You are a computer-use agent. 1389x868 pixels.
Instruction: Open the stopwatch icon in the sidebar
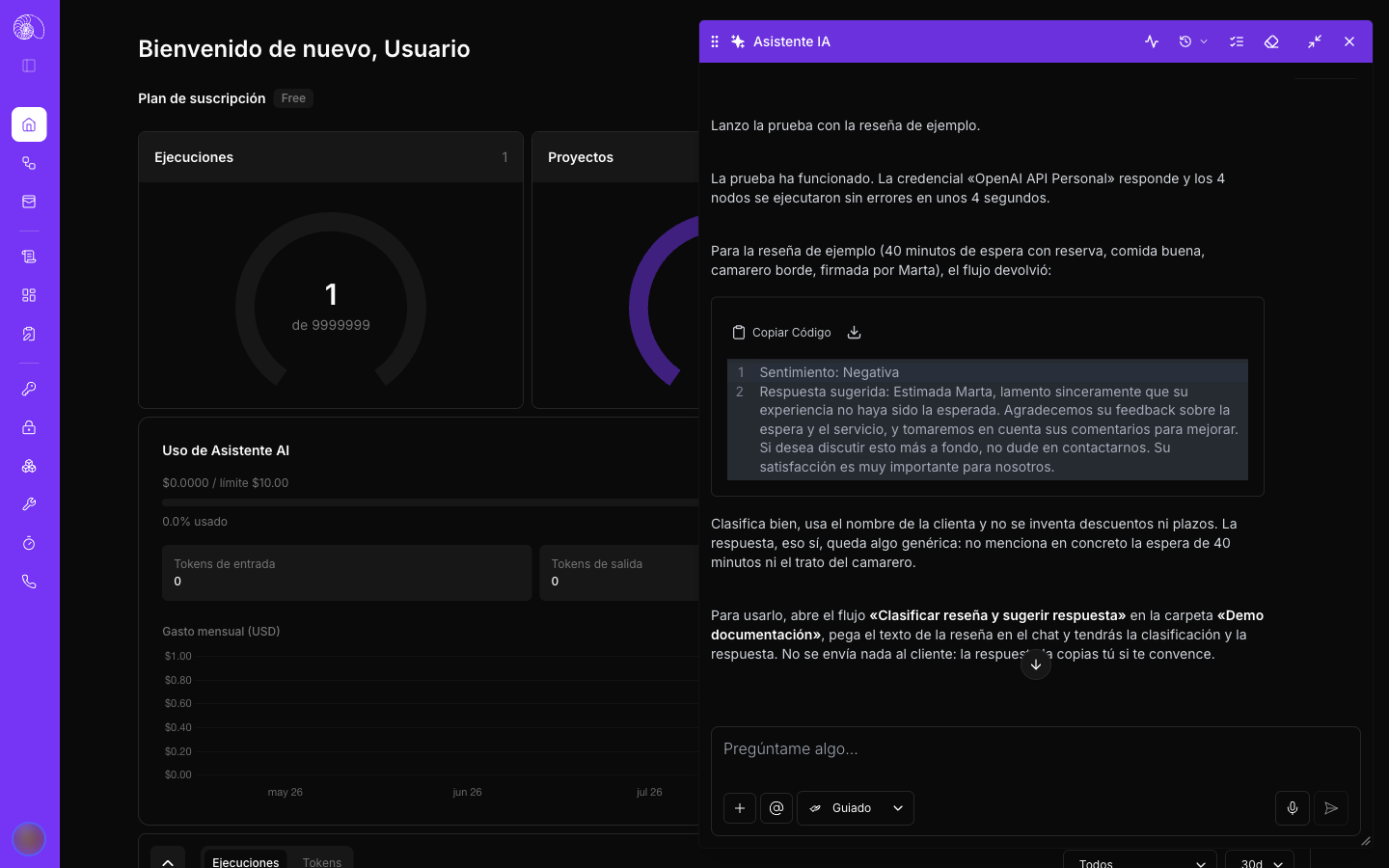(x=29, y=543)
